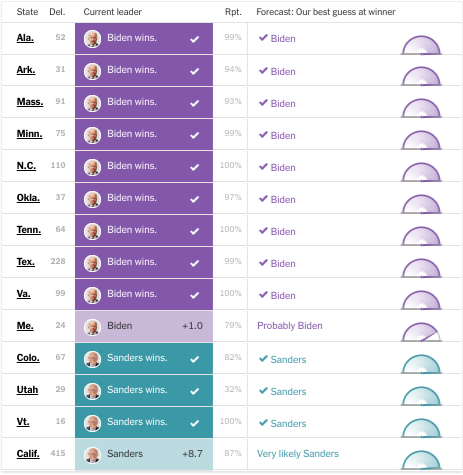Click the 'Sanders +8.7' leader cell for California
The width and height of the screenshot is (463, 475).
(144, 454)
